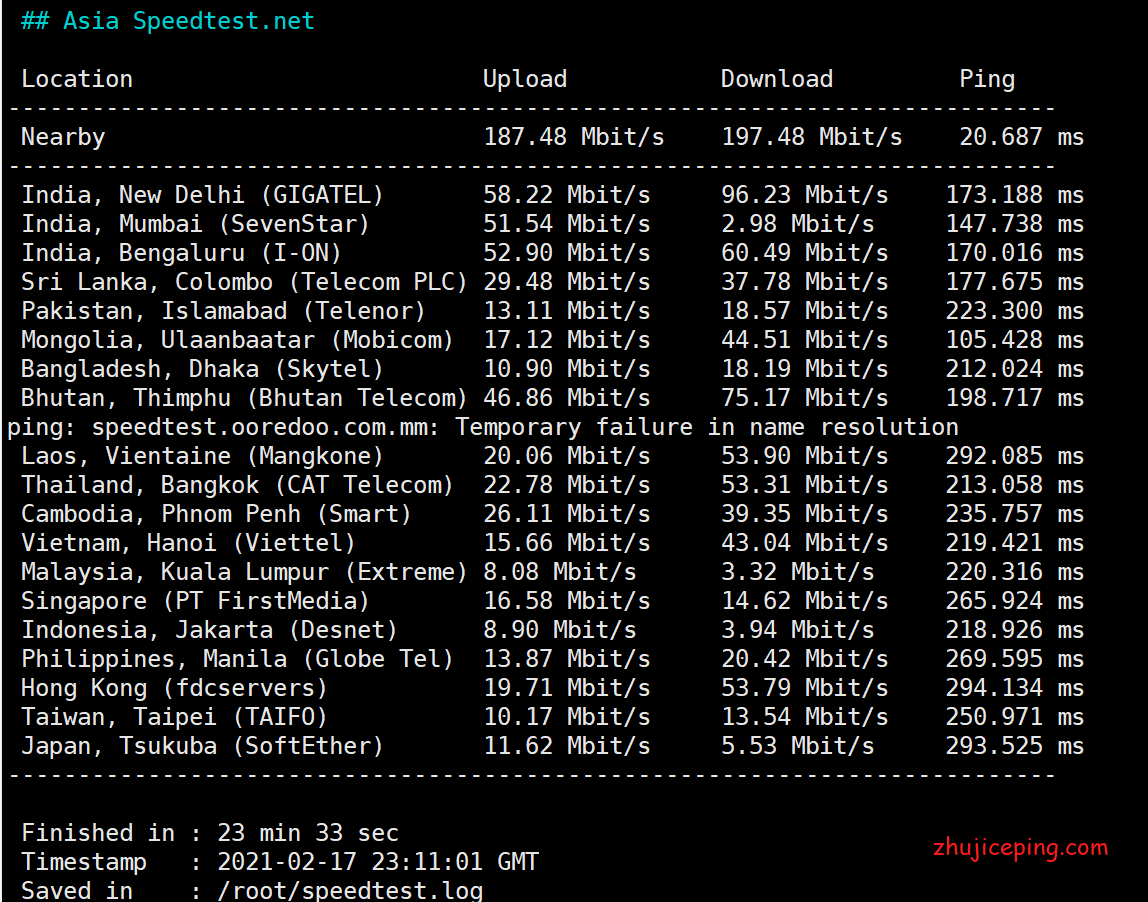Click 'Philippines, Manila (Globe Tel)' text
This screenshot has width=1148, height=902.
pyautogui.click(x=237, y=659)
